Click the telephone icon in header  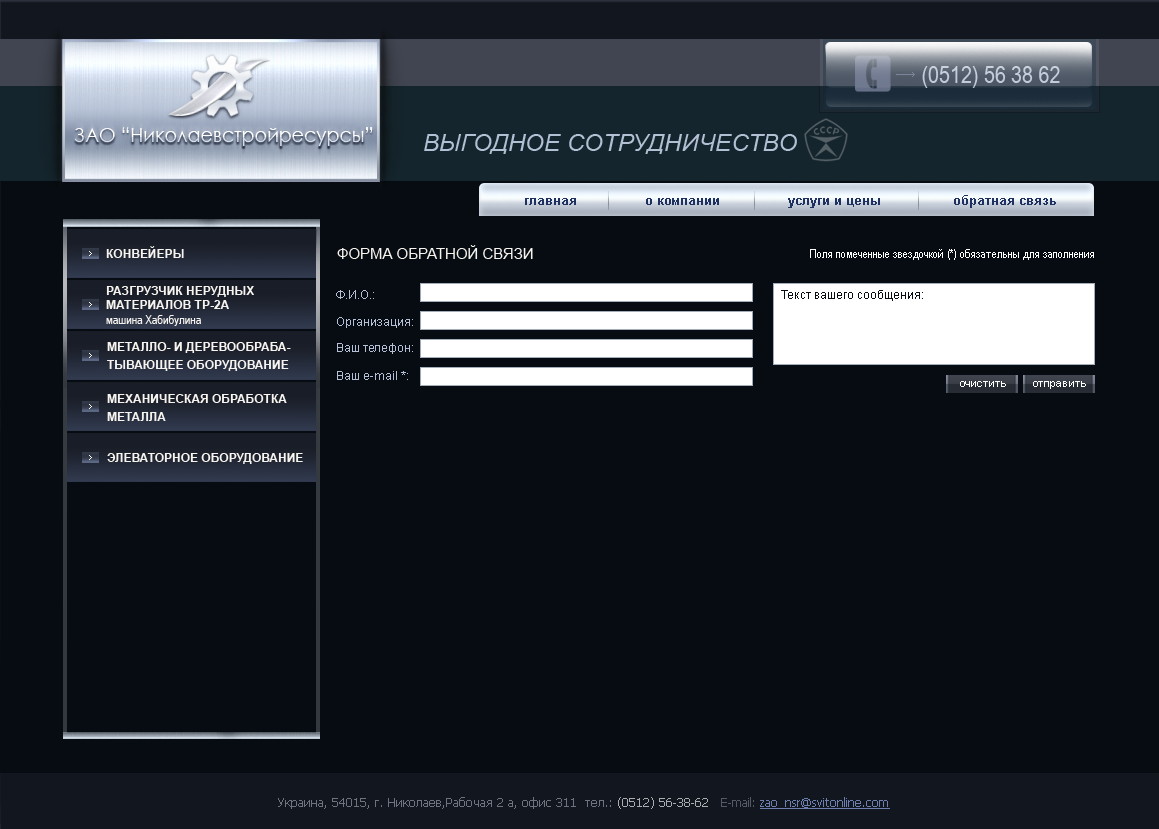(x=872, y=75)
